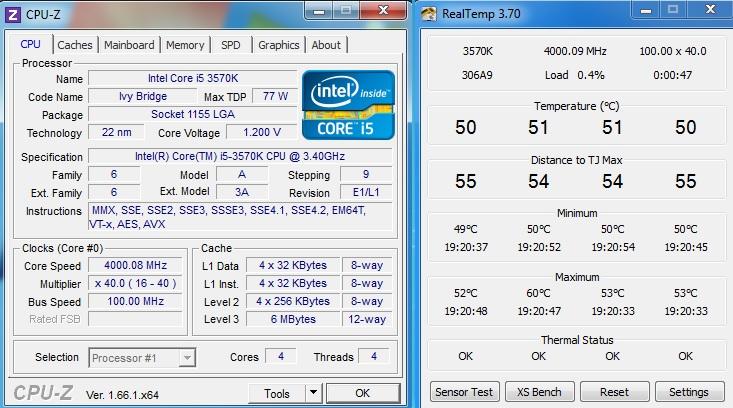The height and width of the screenshot is (408, 733).
Task: Click Level 3 cache value 6 MBytes
Action: coord(293,319)
